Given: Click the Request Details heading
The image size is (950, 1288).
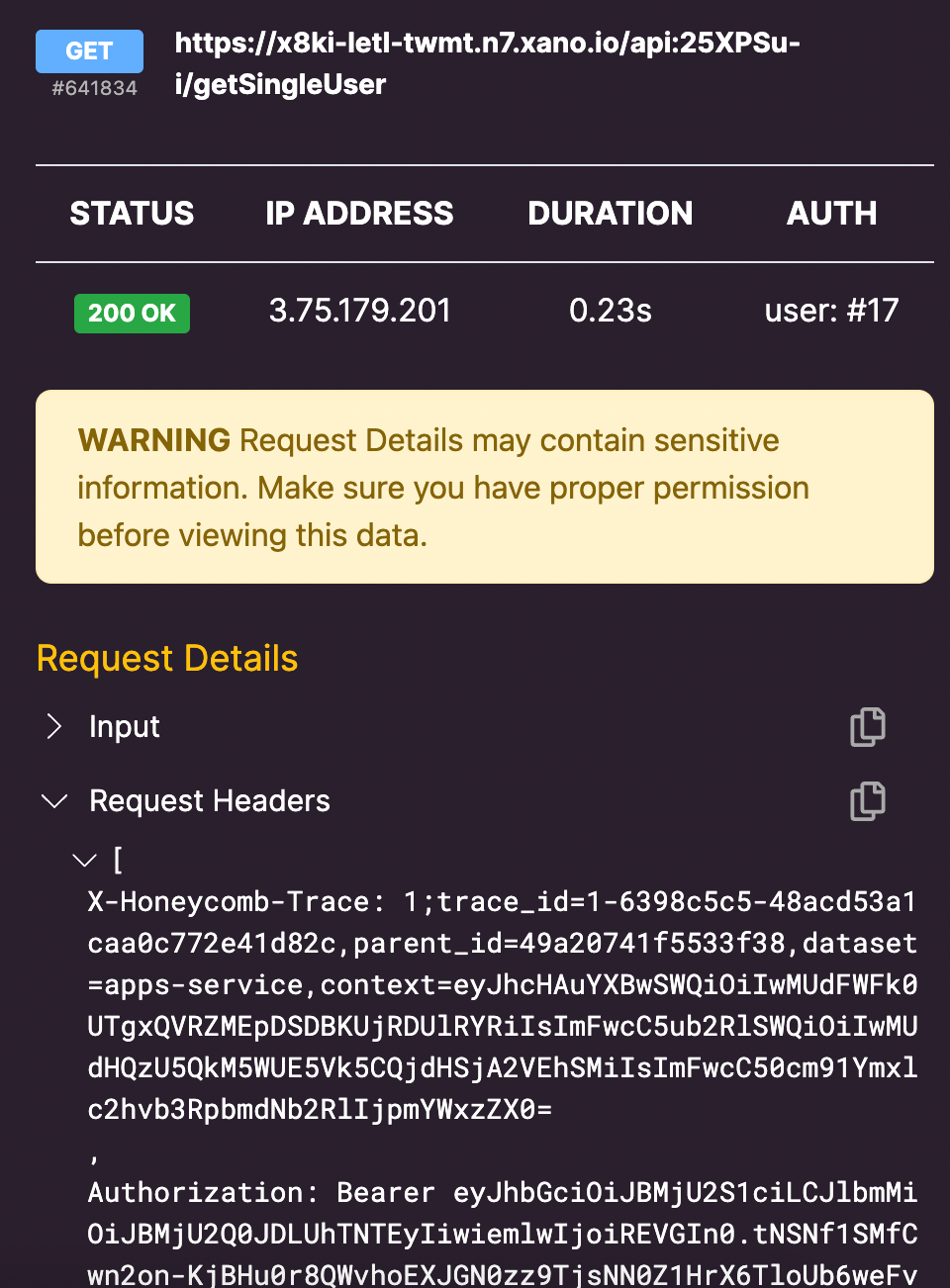Looking at the screenshot, I should tap(167, 659).
